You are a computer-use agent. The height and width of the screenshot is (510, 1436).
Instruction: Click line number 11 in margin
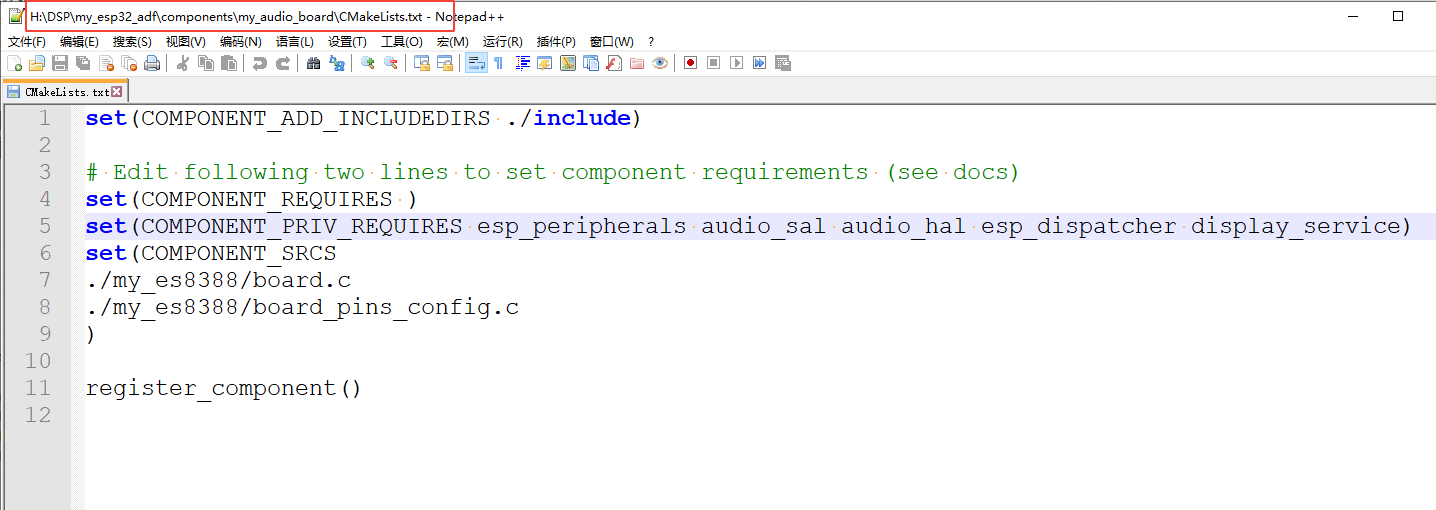click(37, 388)
